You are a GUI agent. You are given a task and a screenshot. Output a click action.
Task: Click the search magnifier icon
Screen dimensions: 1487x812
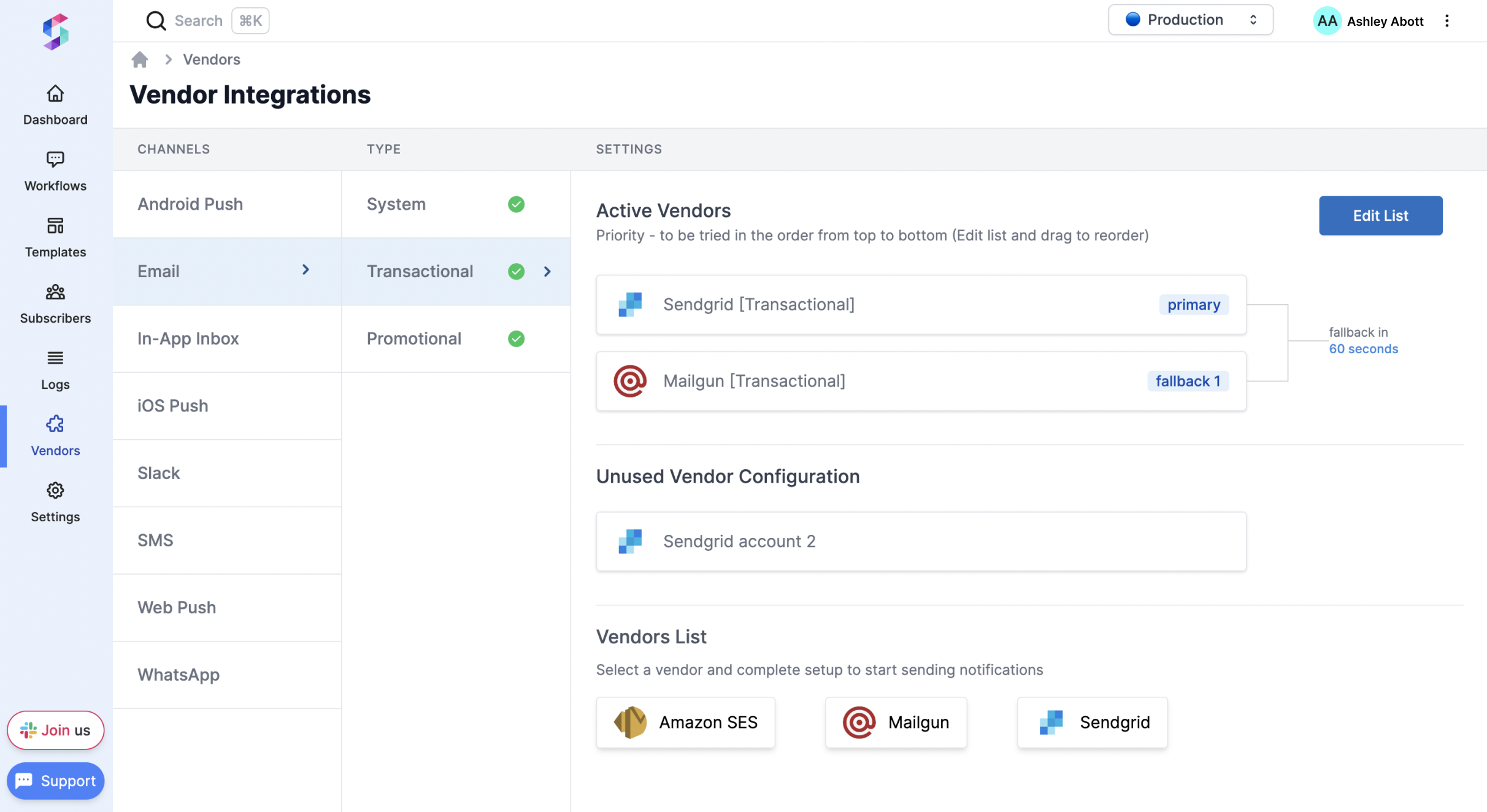point(156,20)
